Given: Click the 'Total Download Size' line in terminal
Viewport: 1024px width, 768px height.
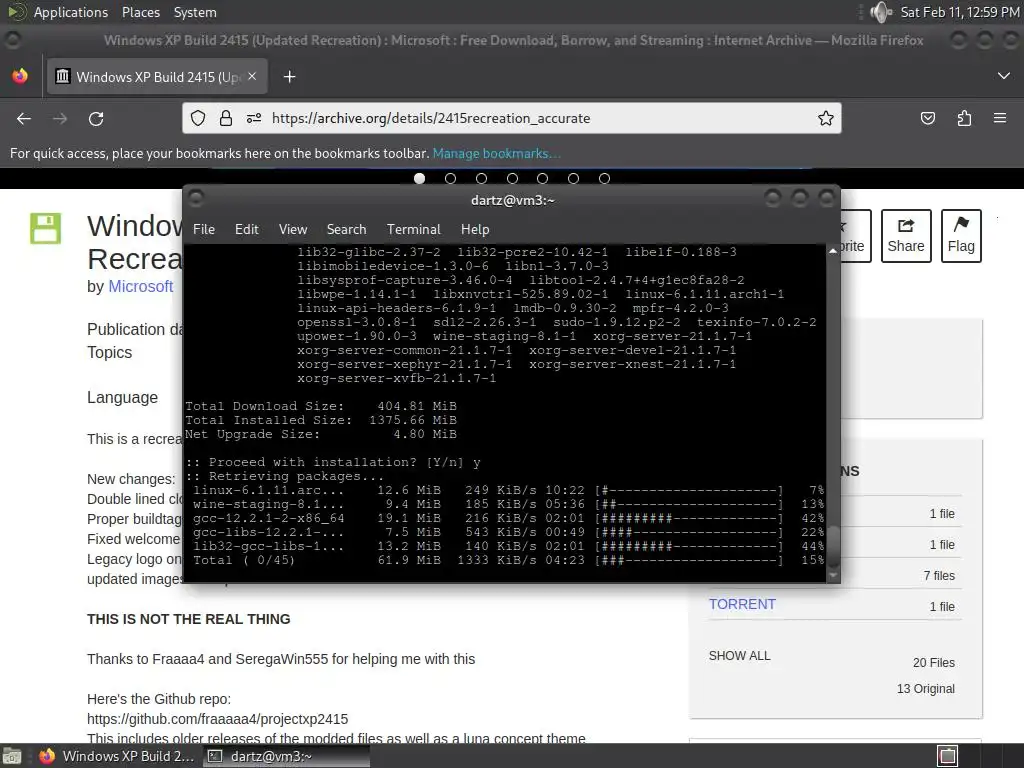Looking at the screenshot, I should pos(321,406).
